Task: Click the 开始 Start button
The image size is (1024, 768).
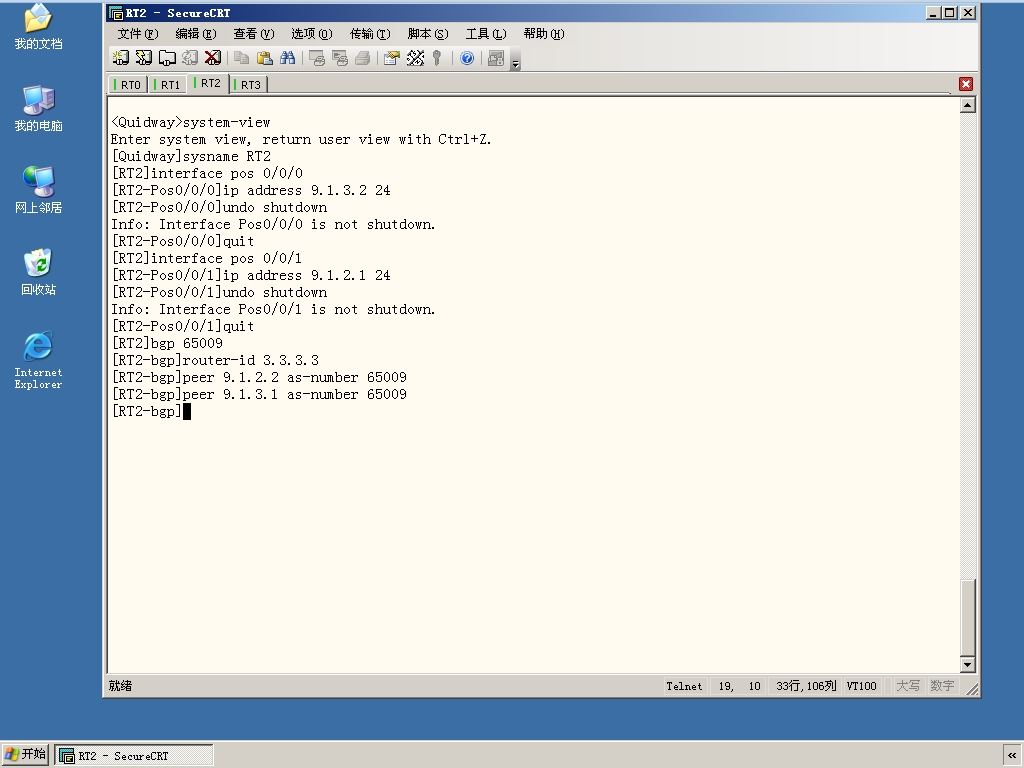Action: 25,755
